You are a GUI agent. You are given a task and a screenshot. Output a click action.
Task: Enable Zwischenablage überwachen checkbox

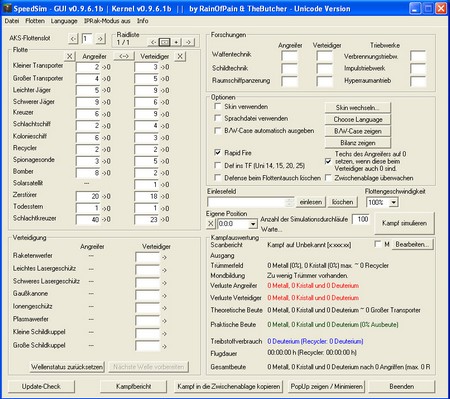coord(328,178)
